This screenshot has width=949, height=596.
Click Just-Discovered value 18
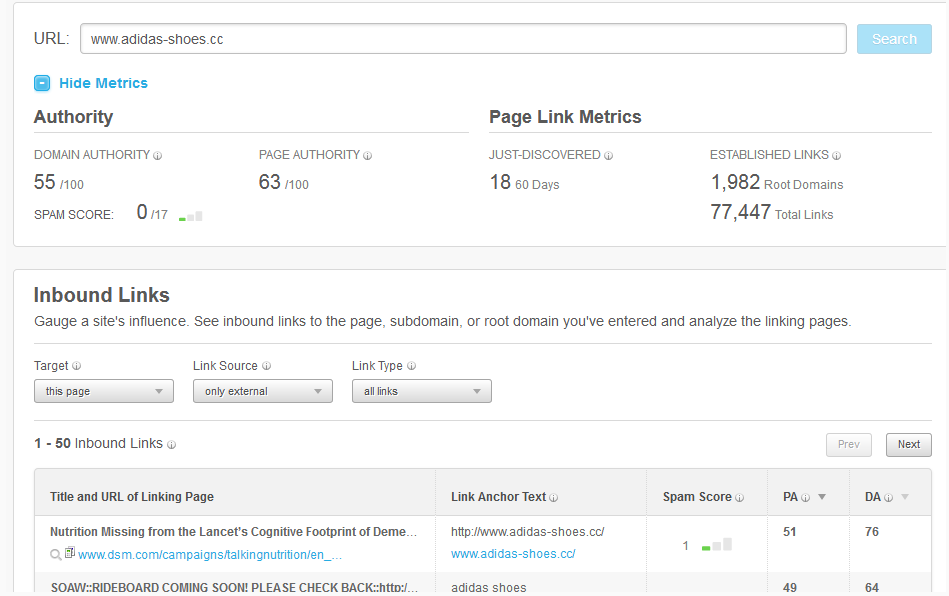click(500, 182)
